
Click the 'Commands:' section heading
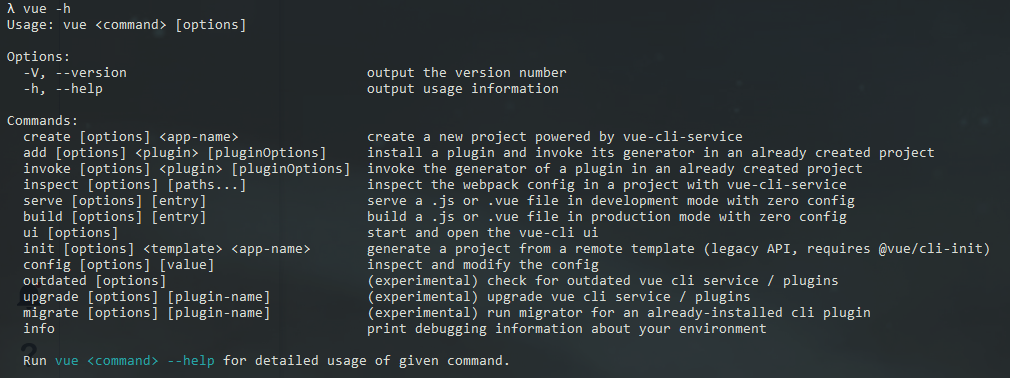pos(43,120)
